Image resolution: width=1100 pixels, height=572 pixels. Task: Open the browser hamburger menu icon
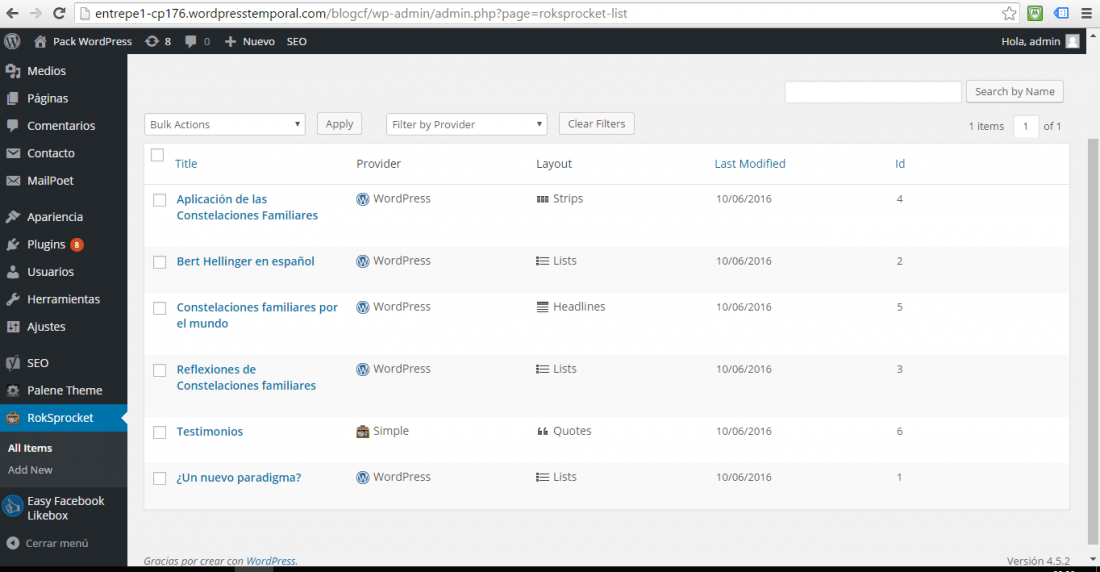tap(1087, 13)
